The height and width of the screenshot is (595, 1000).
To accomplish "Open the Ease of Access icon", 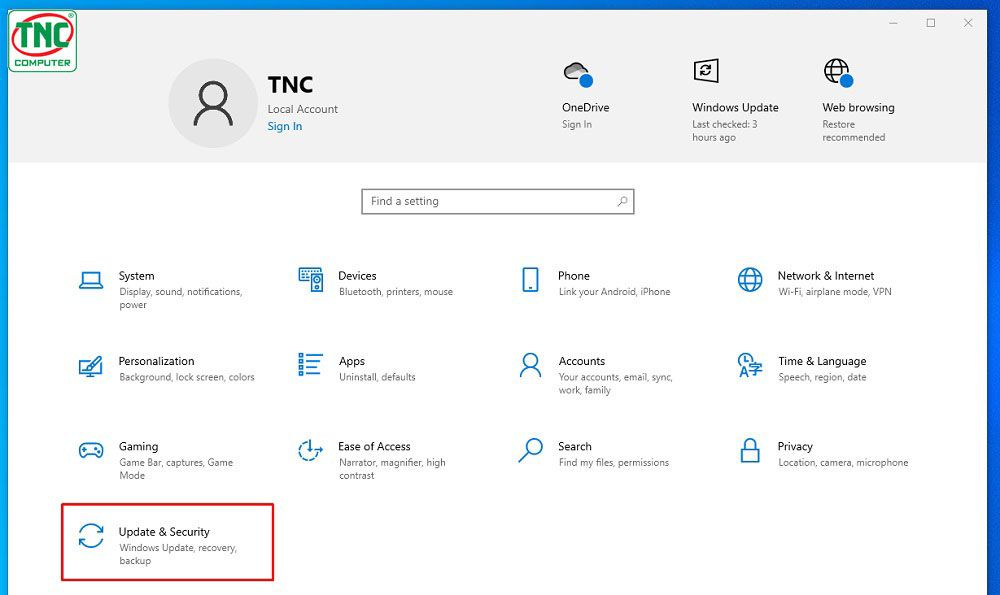I will click(311, 450).
